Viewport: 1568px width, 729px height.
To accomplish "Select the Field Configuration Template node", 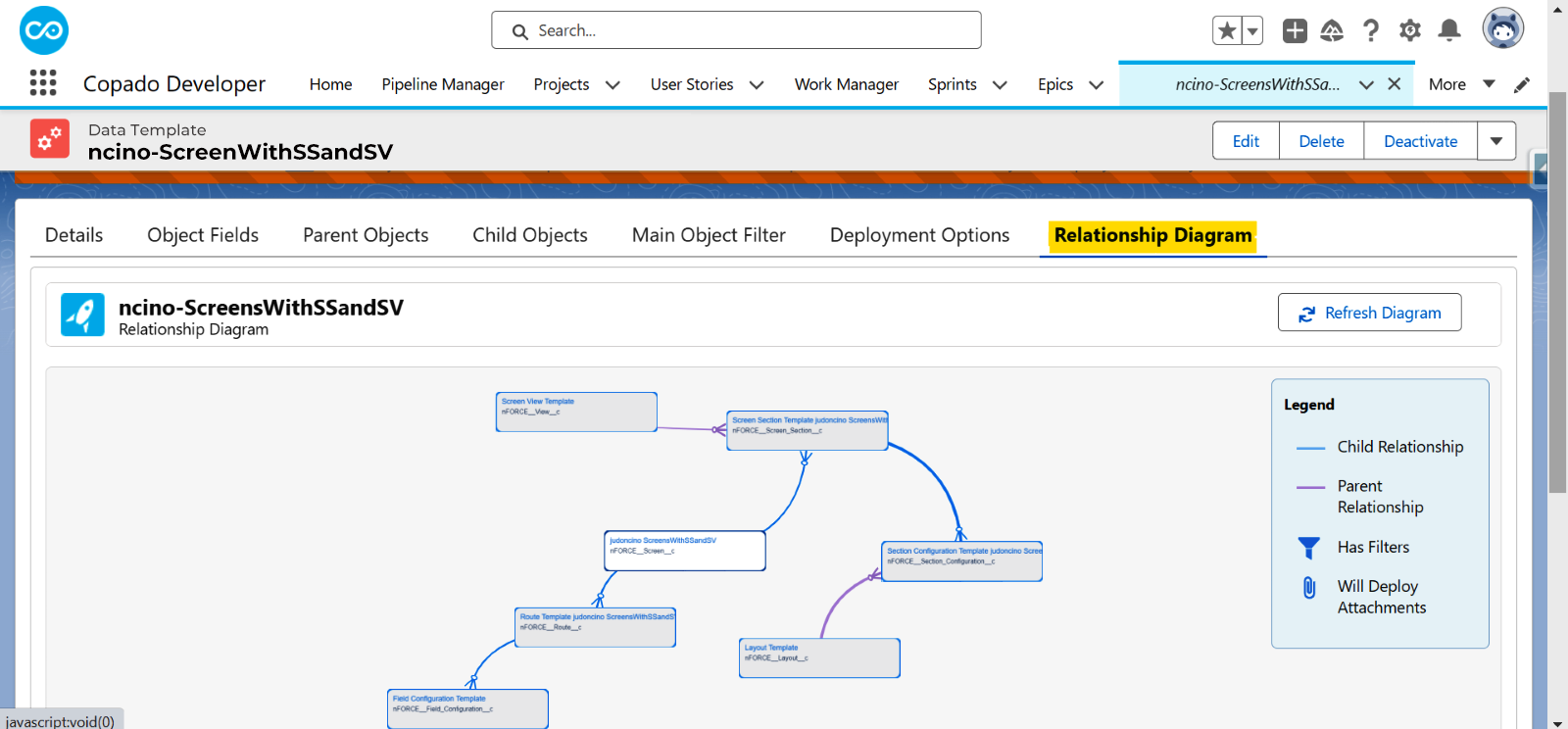I will tap(467, 708).
